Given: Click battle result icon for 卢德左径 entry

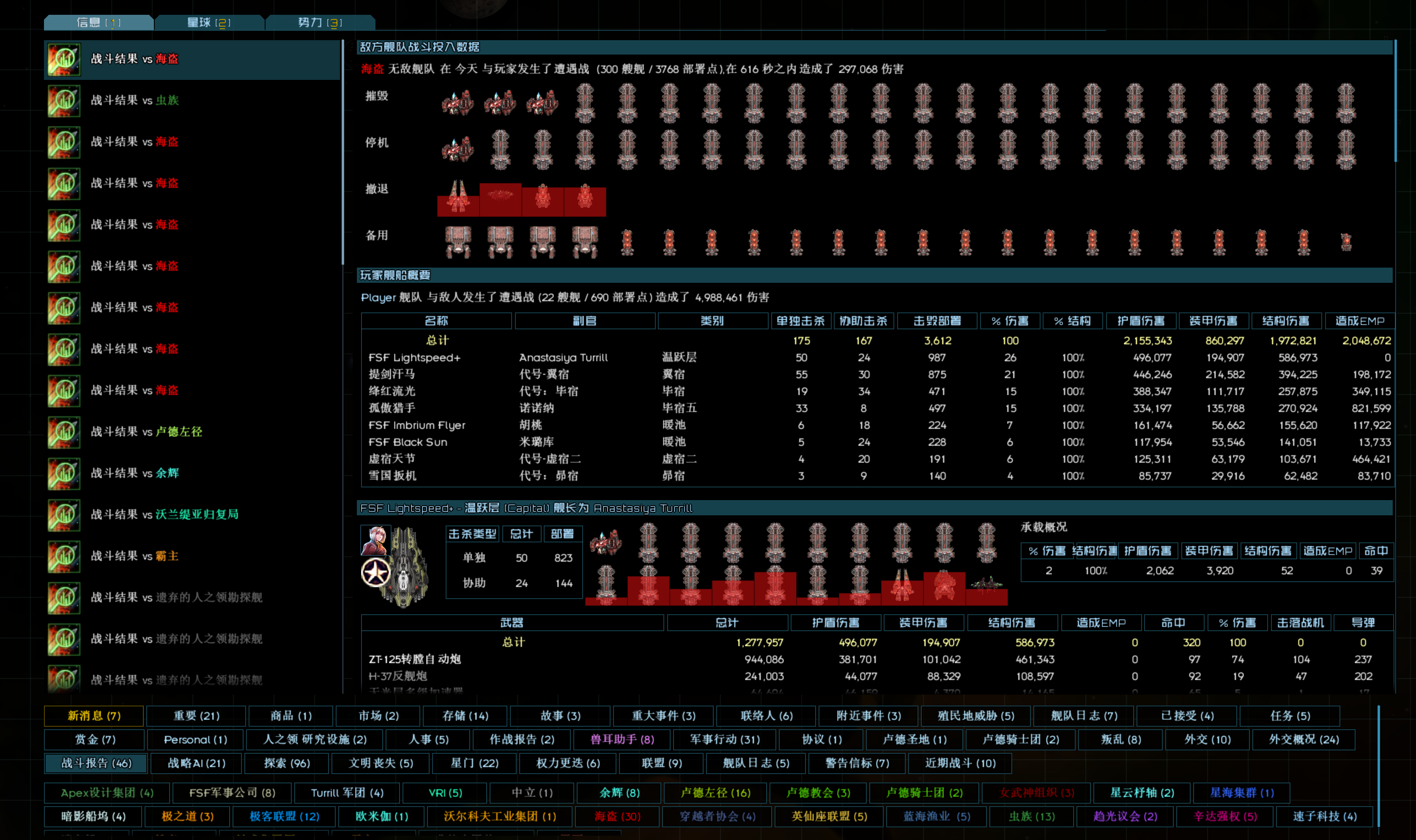Looking at the screenshot, I should pyautogui.click(x=64, y=432).
